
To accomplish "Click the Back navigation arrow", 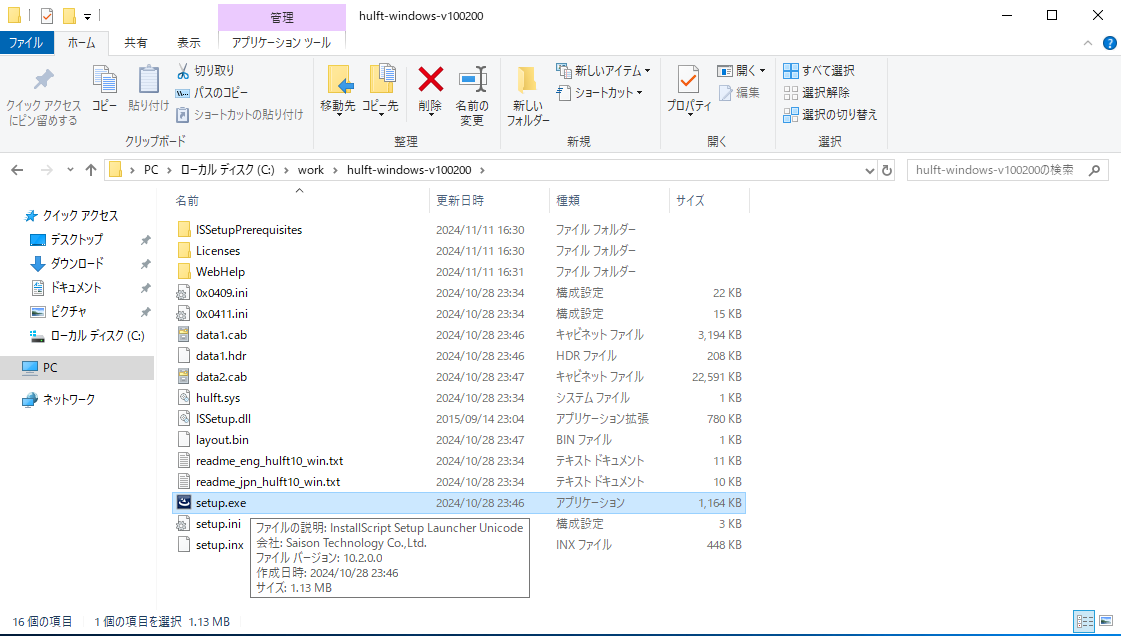I will (x=17, y=170).
